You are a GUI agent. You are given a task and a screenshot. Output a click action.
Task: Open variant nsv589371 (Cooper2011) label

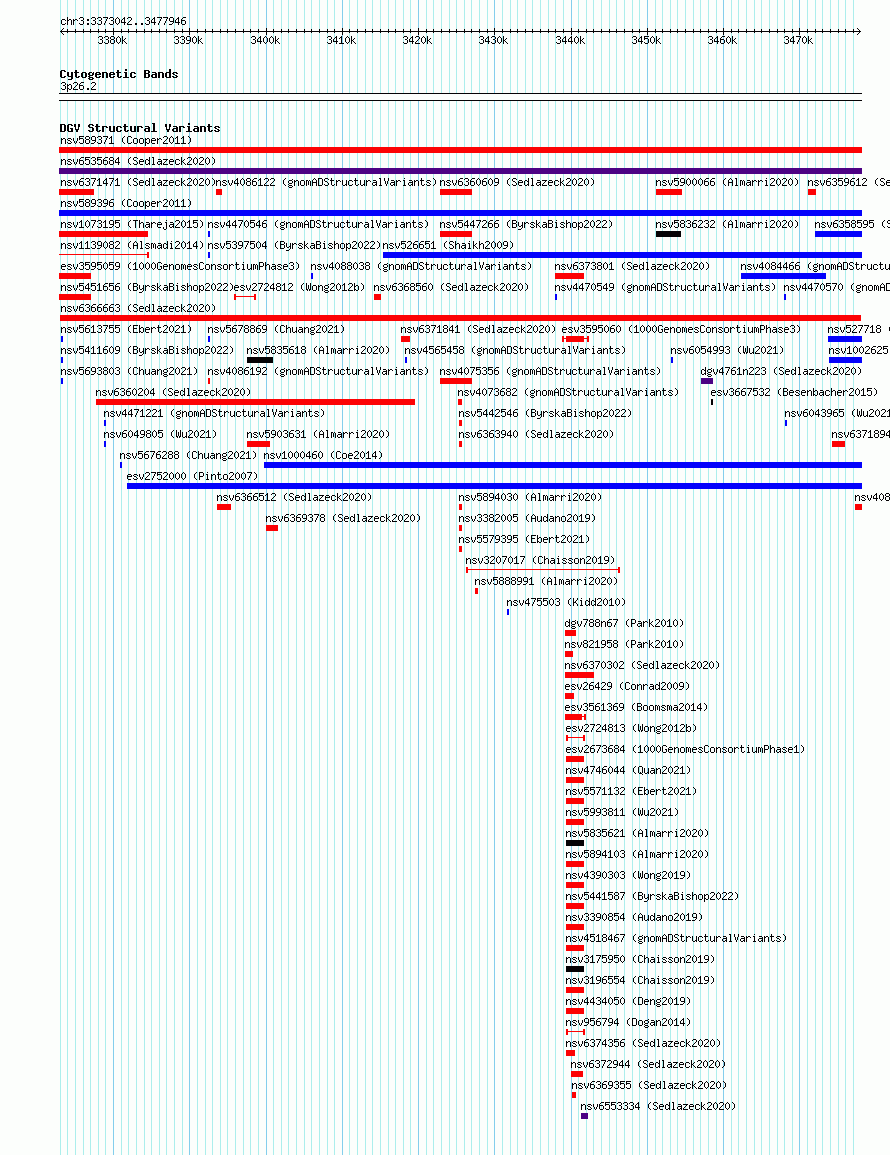click(126, 140)
